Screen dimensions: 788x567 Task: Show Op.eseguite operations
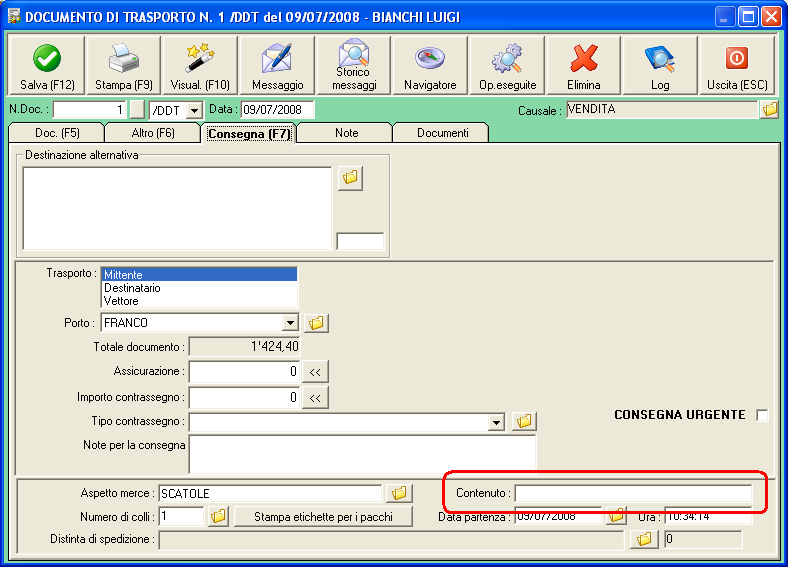click(507, 65)
